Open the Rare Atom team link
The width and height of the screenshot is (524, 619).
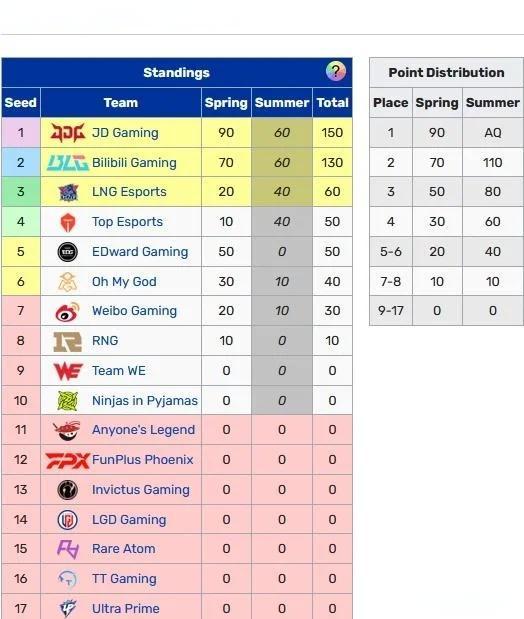coord(124,549)
